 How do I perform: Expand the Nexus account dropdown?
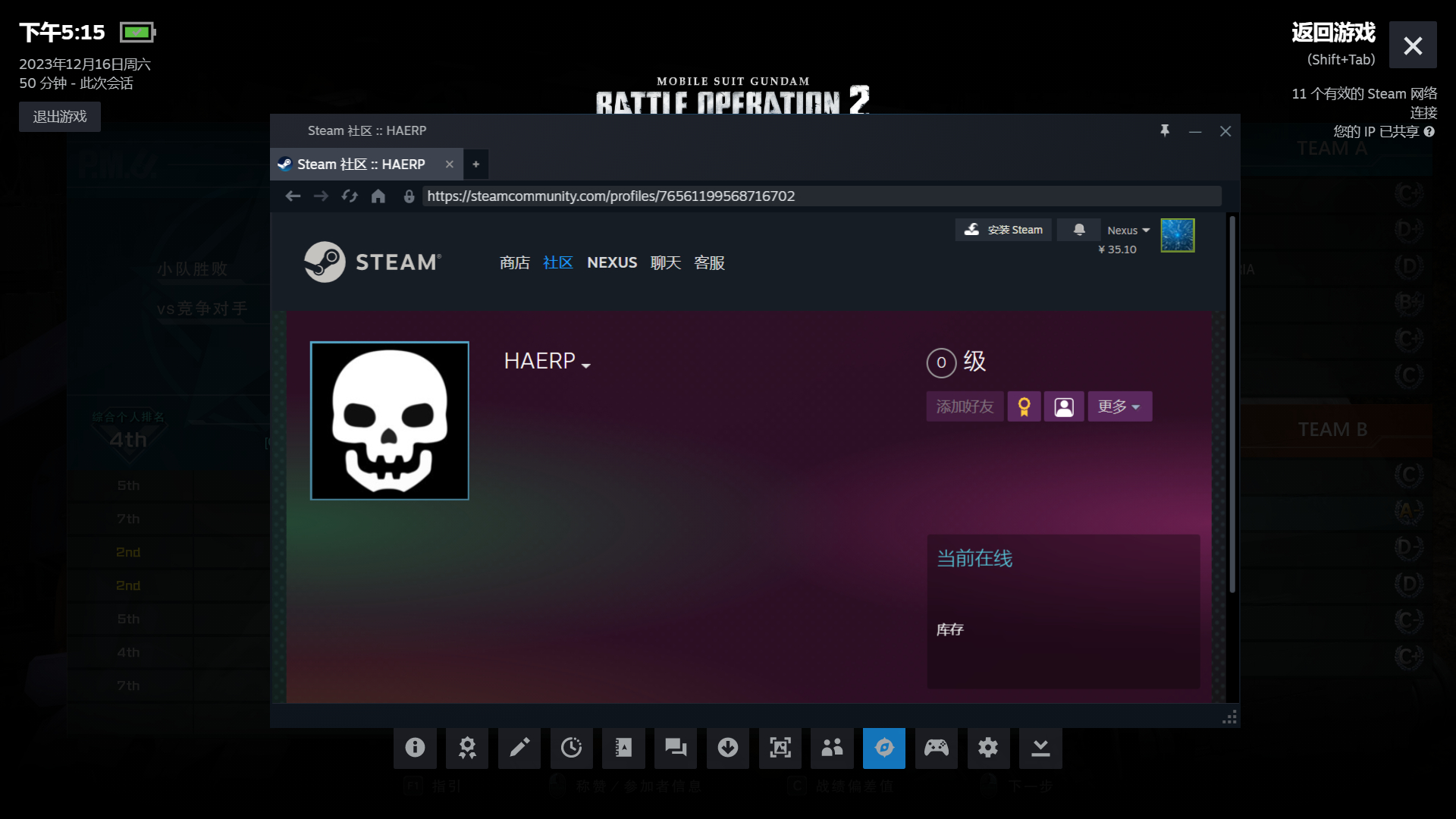pos(1128,231)
